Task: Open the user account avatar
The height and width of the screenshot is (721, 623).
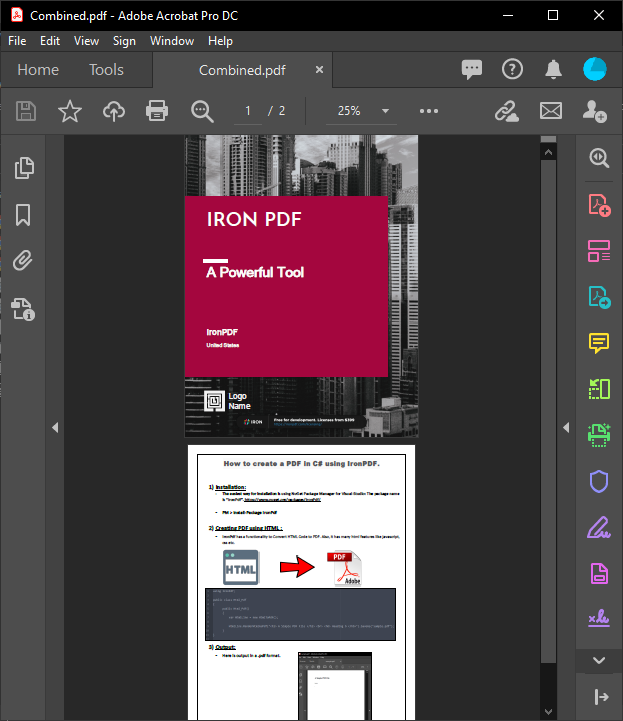Action: pyautogui.click(x=594, y=69)
